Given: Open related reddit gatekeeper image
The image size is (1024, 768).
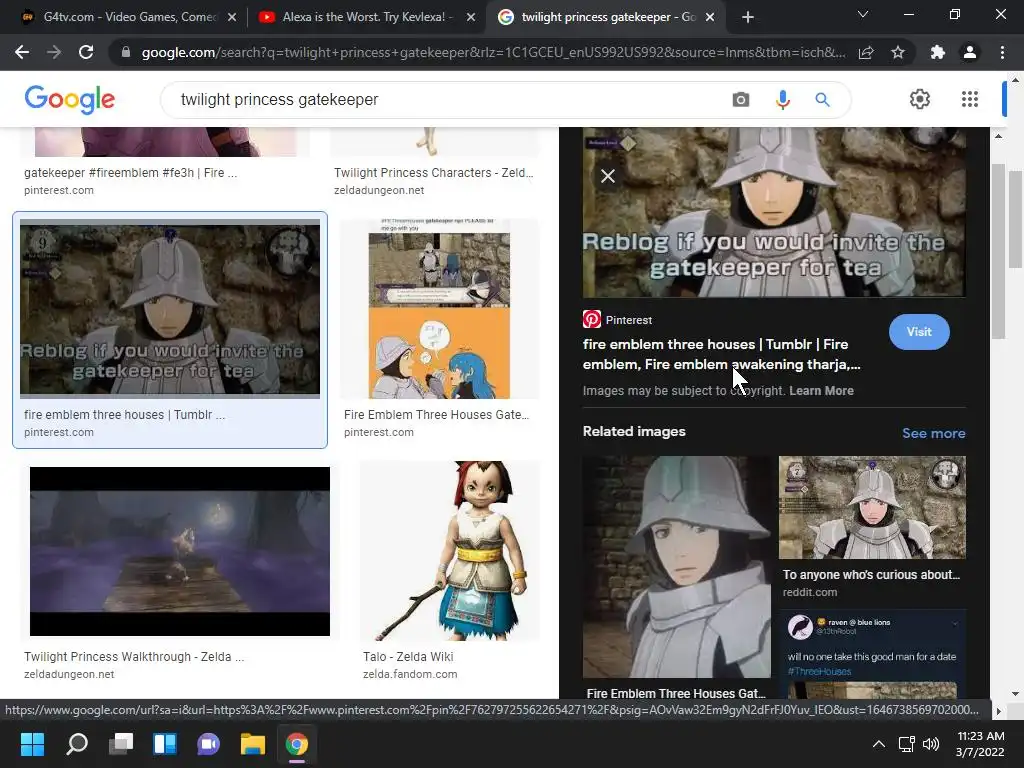Looking at the screenshot, I should [x=872, y=507].
